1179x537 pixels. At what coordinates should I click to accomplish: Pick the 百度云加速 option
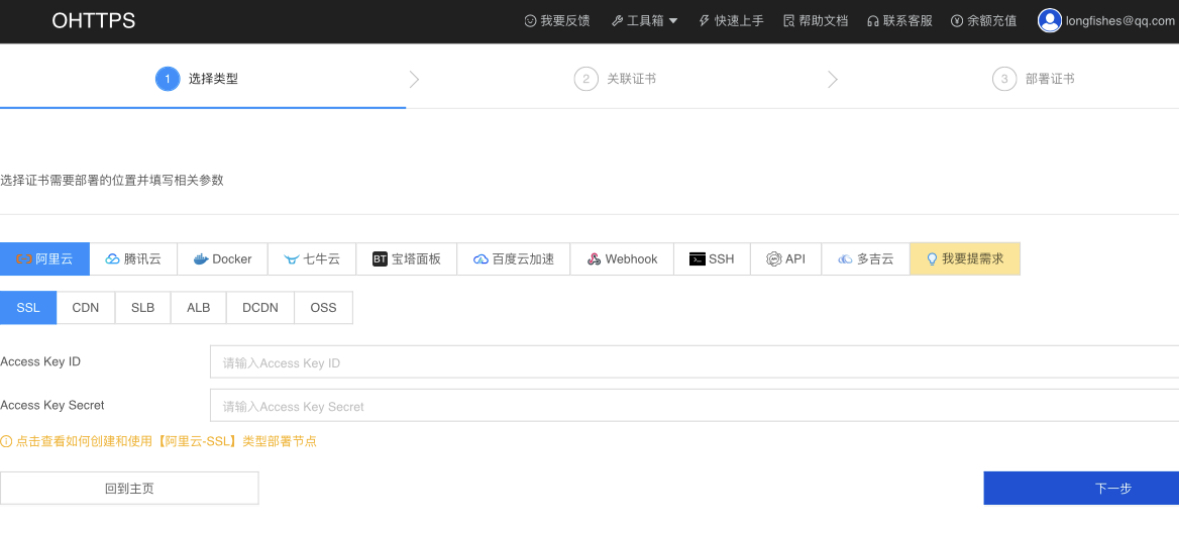point(514,259)
